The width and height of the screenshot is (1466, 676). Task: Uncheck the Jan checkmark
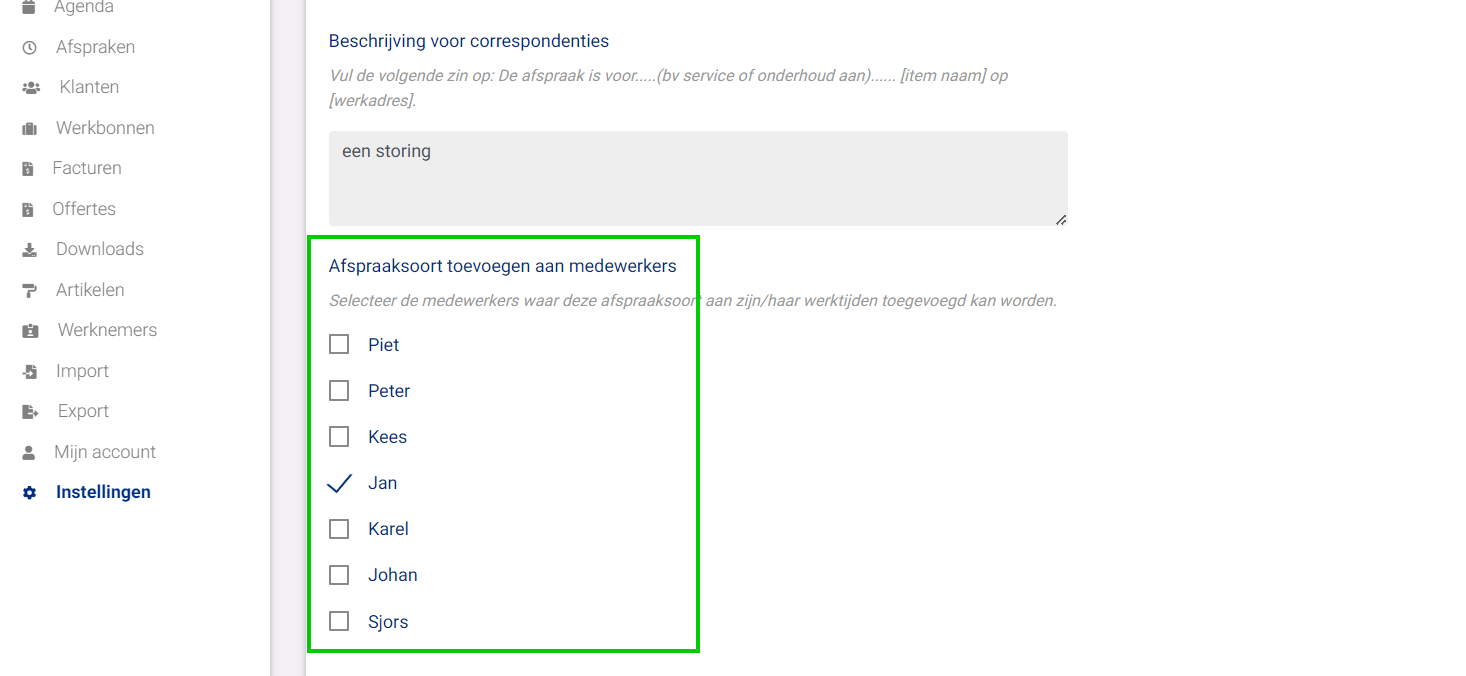pyautogui.click(x=339, y=483)
